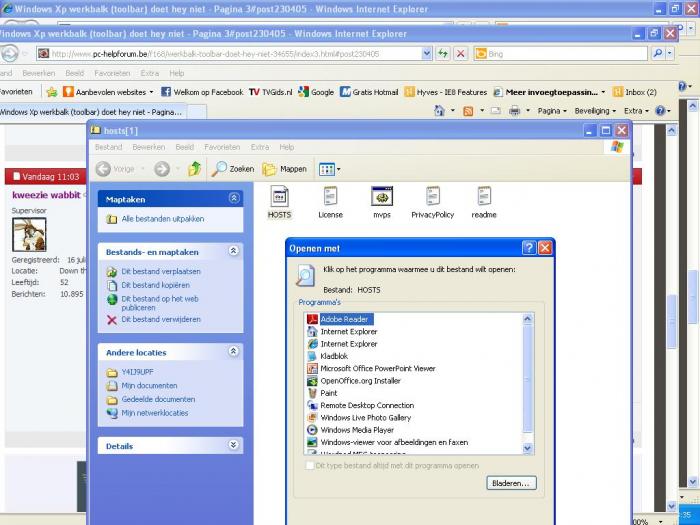Open Extra menu in hosts window
Image resolution: width=700 pixels, height=525 pixels.
(260, 147)
